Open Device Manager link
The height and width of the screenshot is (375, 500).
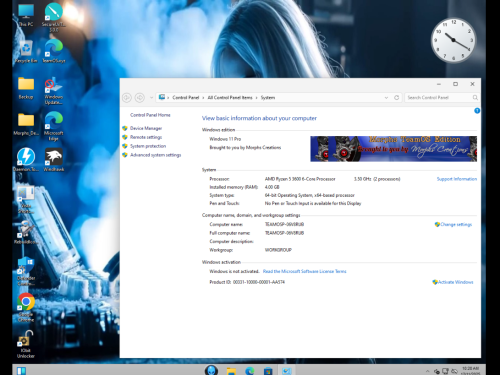click(146, 128)
